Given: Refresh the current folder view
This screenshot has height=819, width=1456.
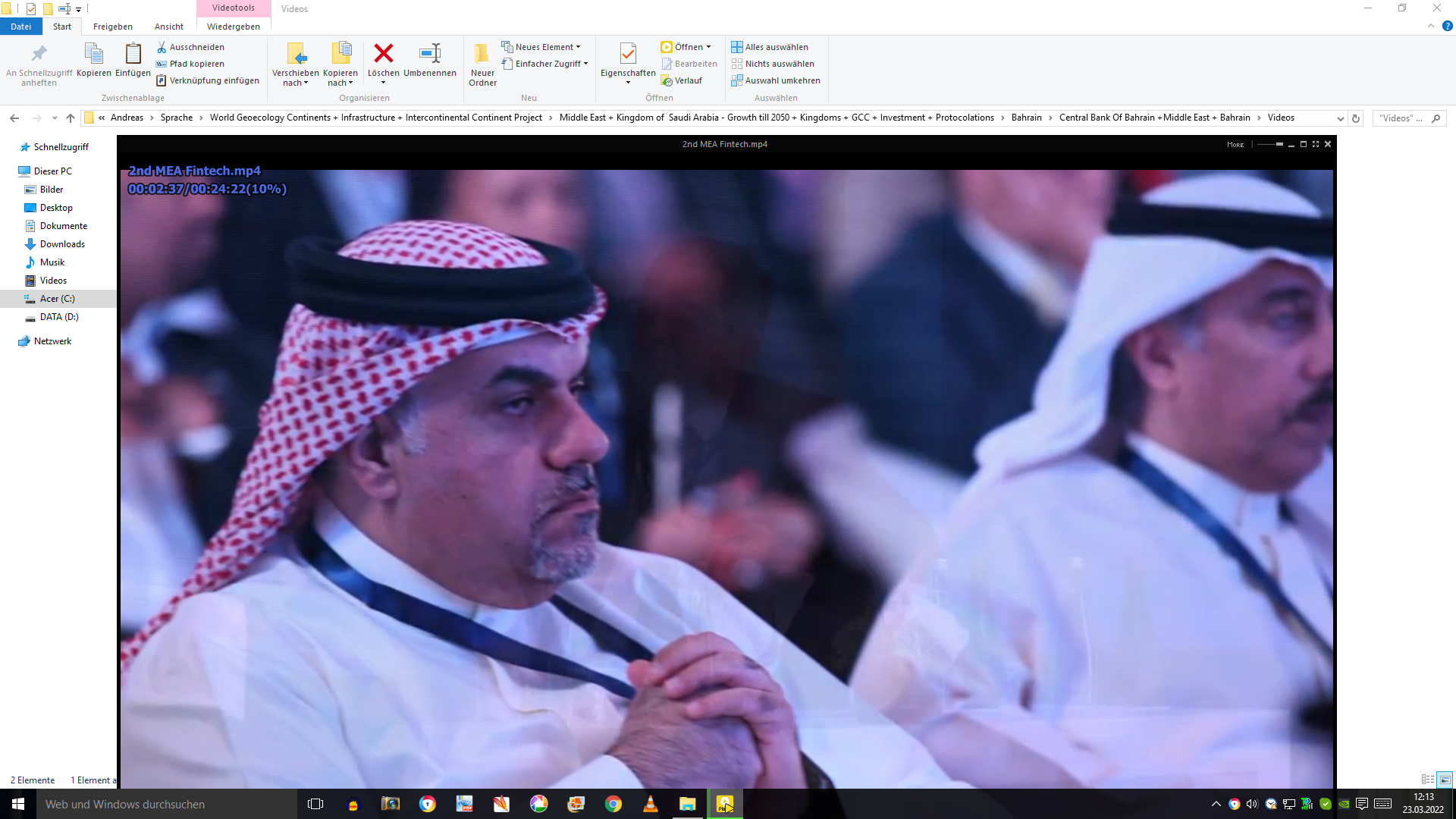Looking at the screenshot, I should (1356, 118).
